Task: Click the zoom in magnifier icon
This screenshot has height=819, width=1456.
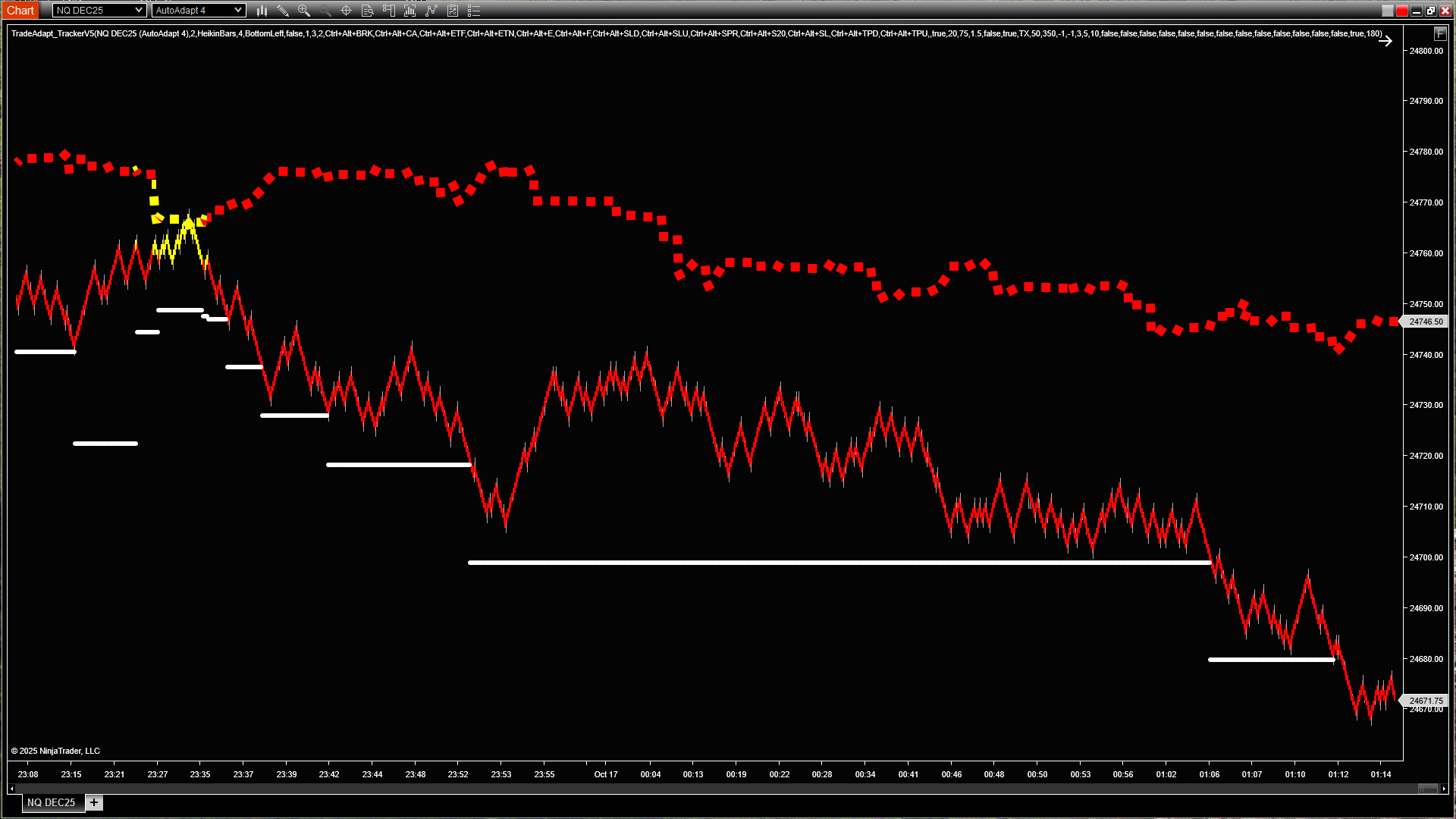Action: pyautogui.click(x=304, y=11)
